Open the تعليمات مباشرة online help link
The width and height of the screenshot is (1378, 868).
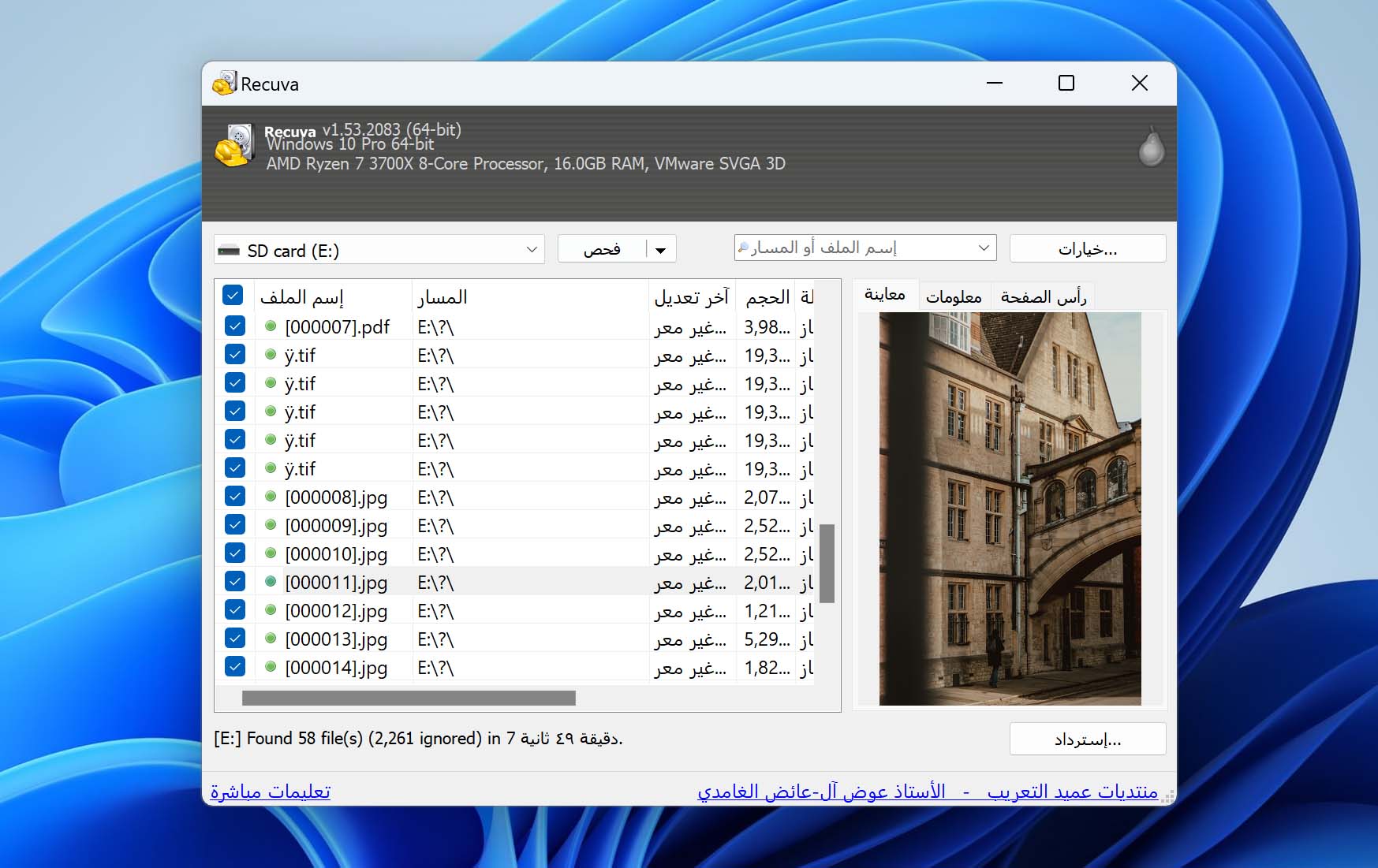click(x=271, y=791)
